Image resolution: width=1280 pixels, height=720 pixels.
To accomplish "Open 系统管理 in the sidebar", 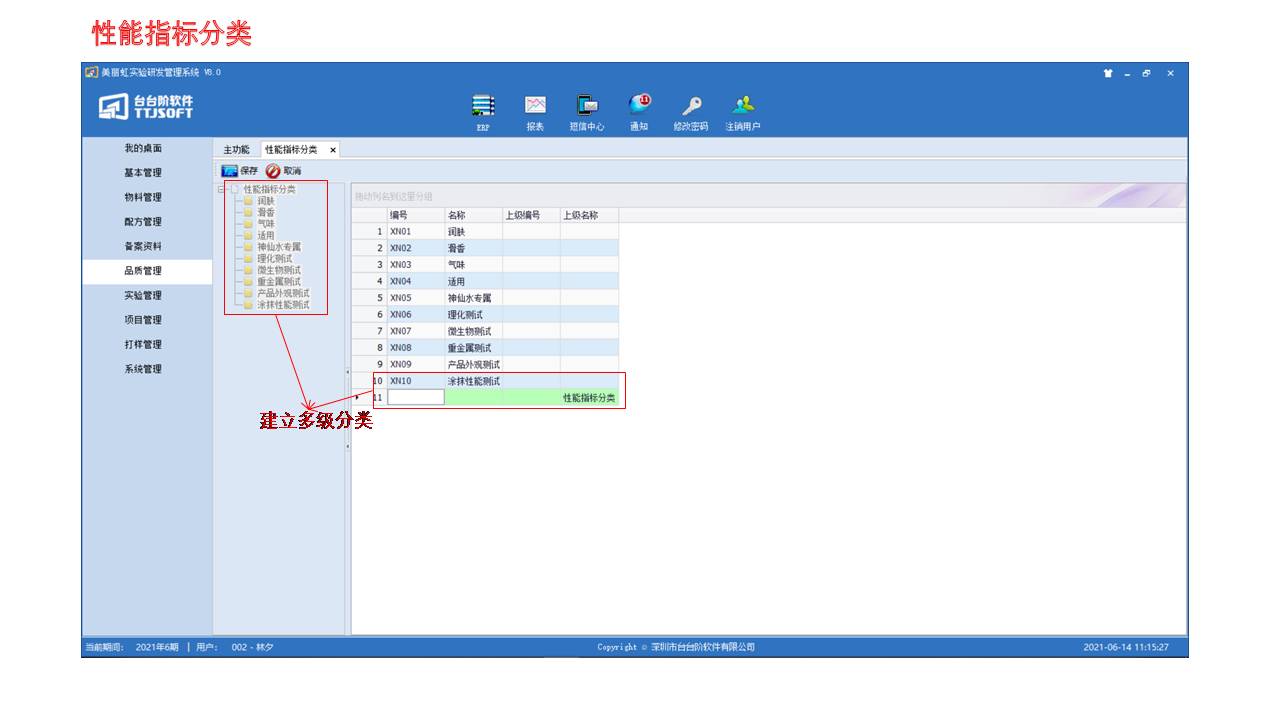I will pyautogui.click(x=143, y=369).
